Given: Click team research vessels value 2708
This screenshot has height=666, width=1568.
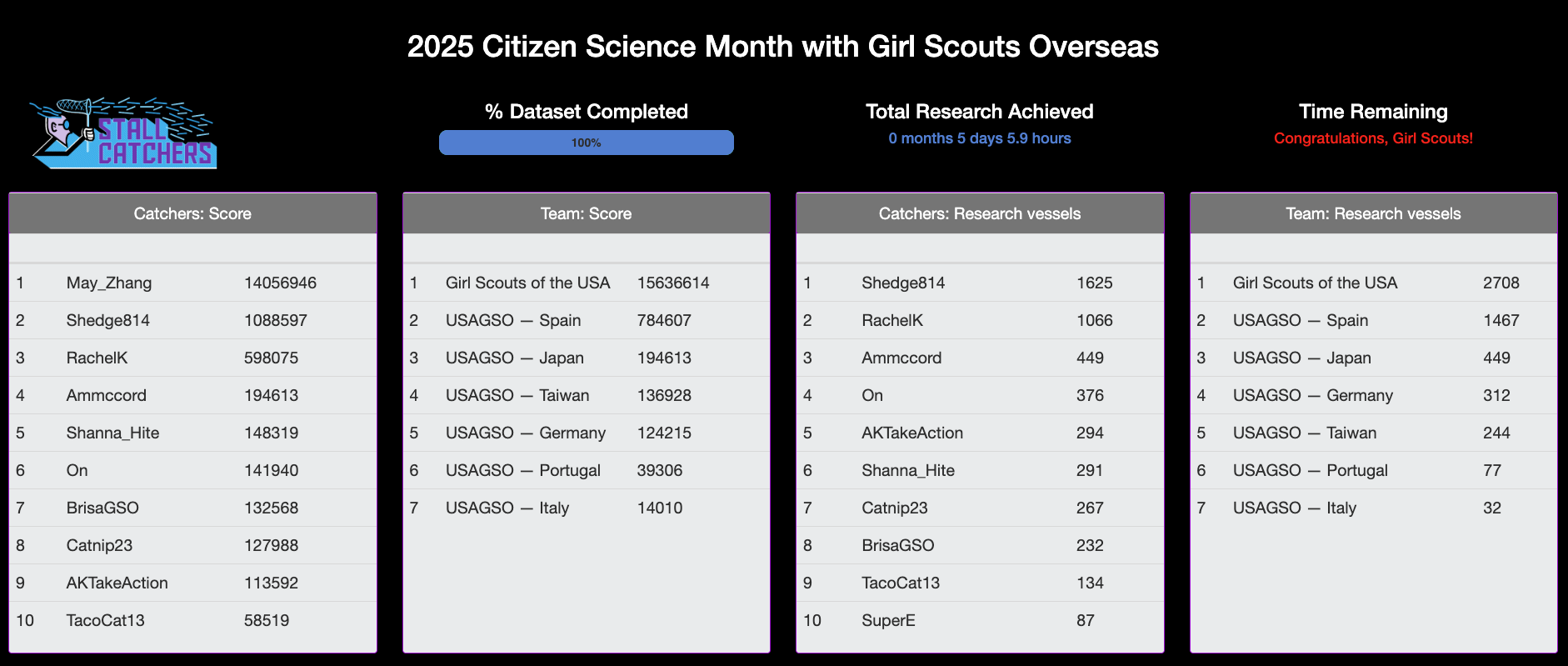Looking at the screenshot, I should click(1501, 283).
